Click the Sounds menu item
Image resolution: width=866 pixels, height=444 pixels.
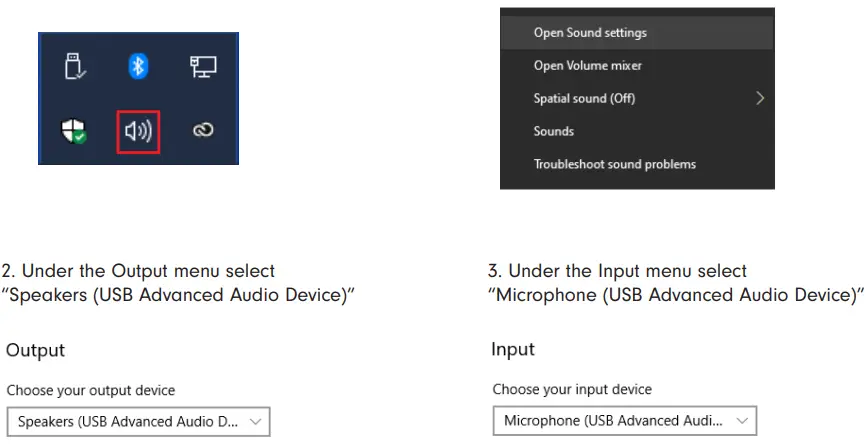tap(554, 131)
